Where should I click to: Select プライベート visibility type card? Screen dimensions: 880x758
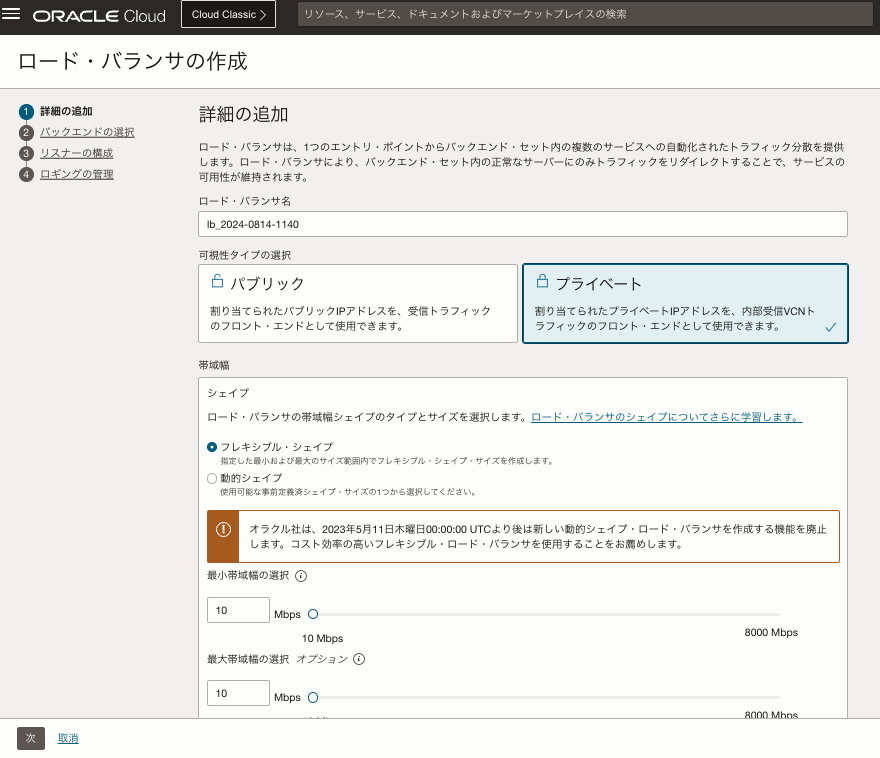685,304
